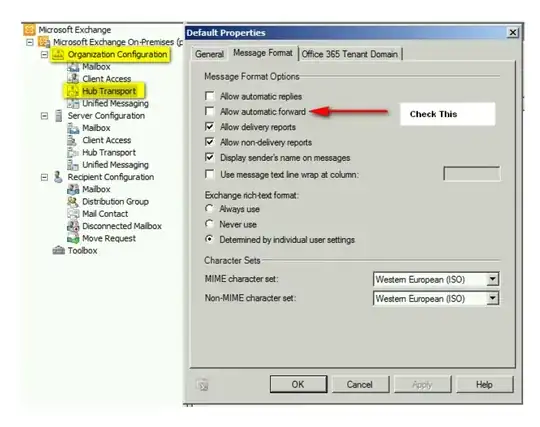540x427 pixels.
Task: Select the Distribution Group tree label
Action: 115,202
